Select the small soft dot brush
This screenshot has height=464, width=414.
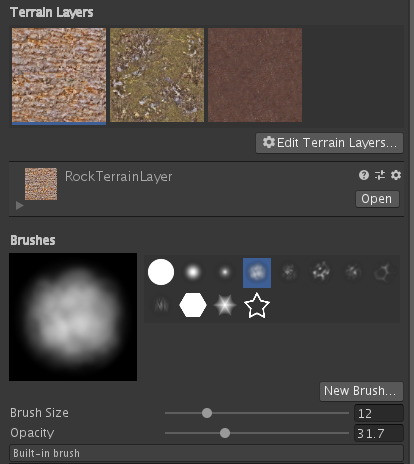click(225, 272)
